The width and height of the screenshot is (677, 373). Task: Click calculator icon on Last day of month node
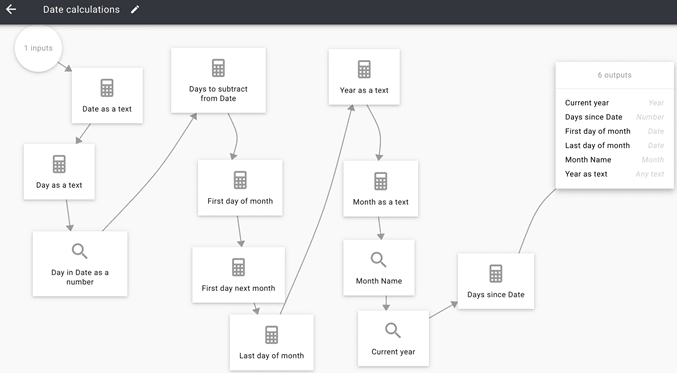coord(272,335)
